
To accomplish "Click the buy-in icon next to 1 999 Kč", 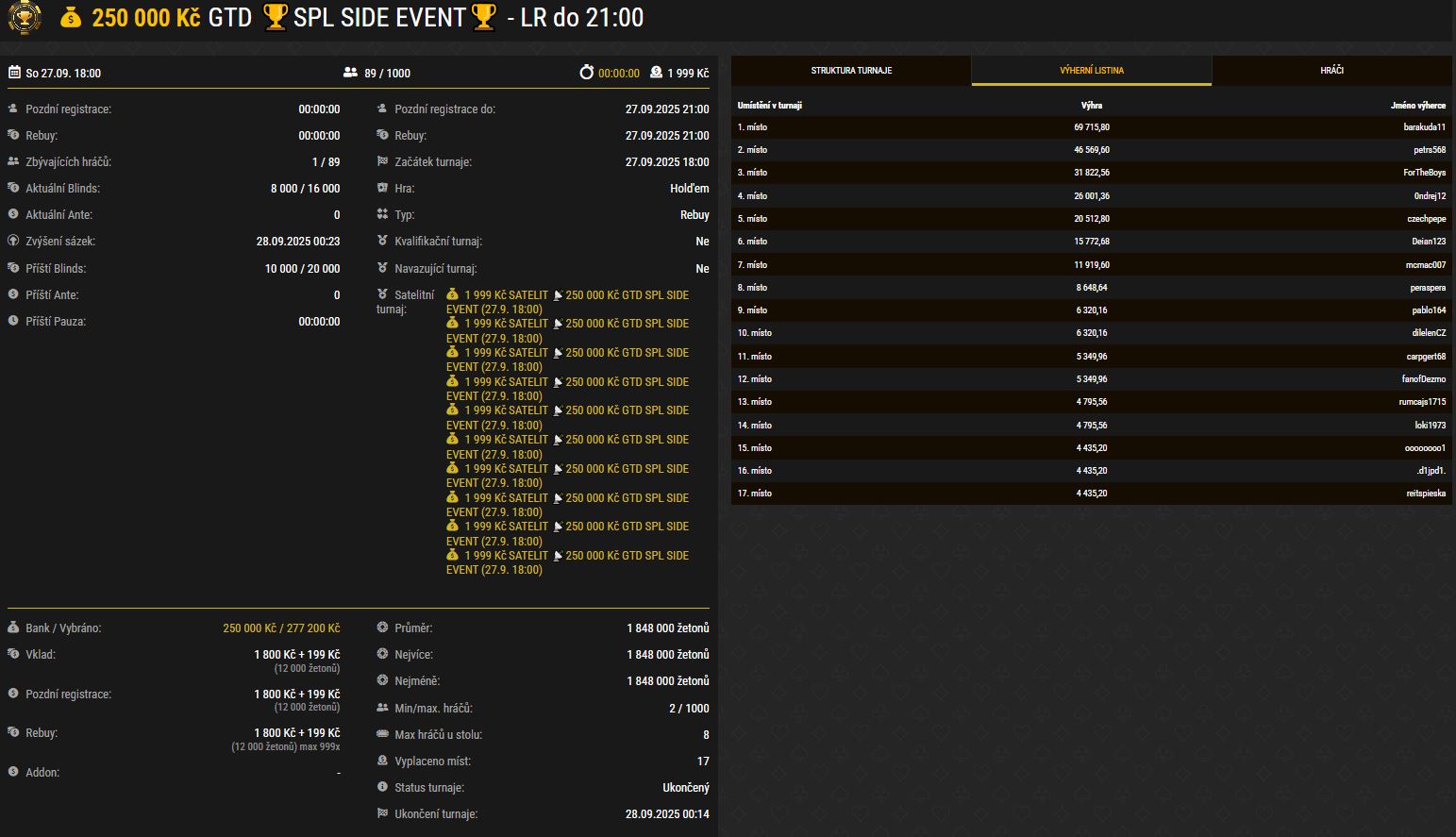I will click(x=656, y=73).
